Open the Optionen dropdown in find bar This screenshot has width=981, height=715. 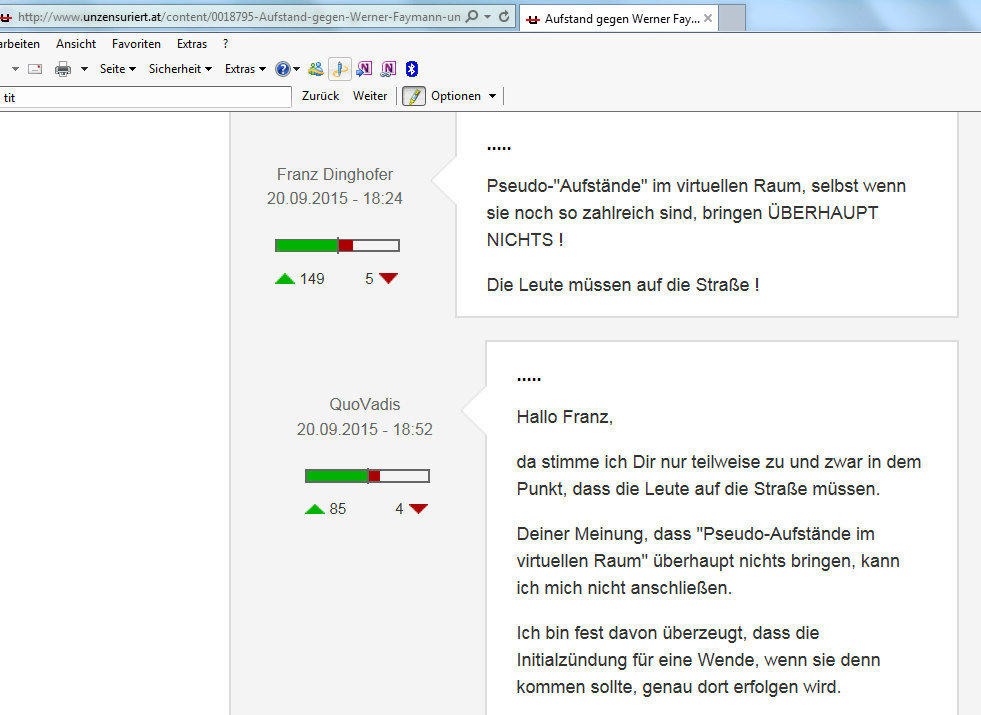point(463,96)
